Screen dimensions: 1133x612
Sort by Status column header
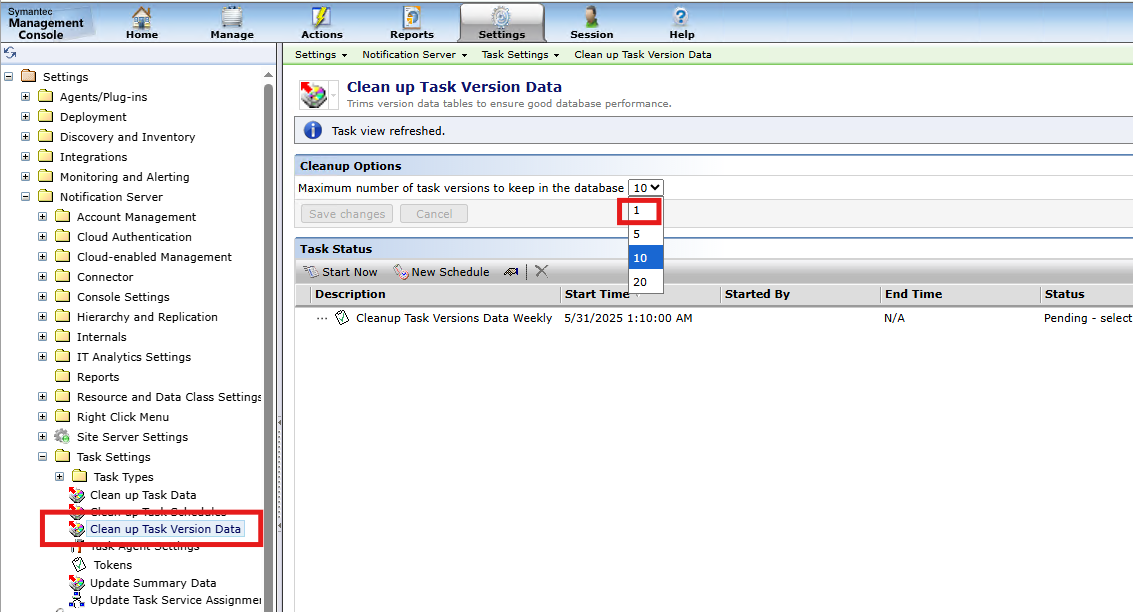tap(1064, 294)
